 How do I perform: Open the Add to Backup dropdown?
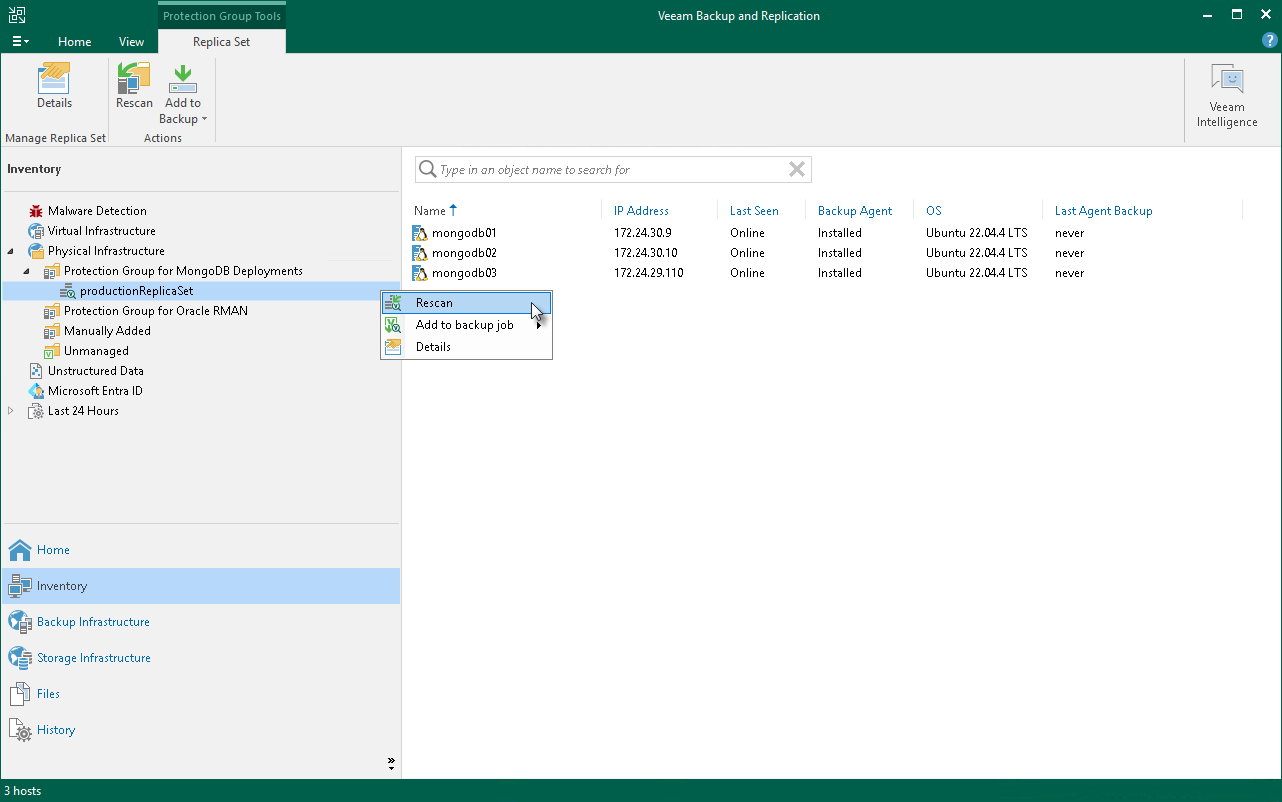click(183, 111)
